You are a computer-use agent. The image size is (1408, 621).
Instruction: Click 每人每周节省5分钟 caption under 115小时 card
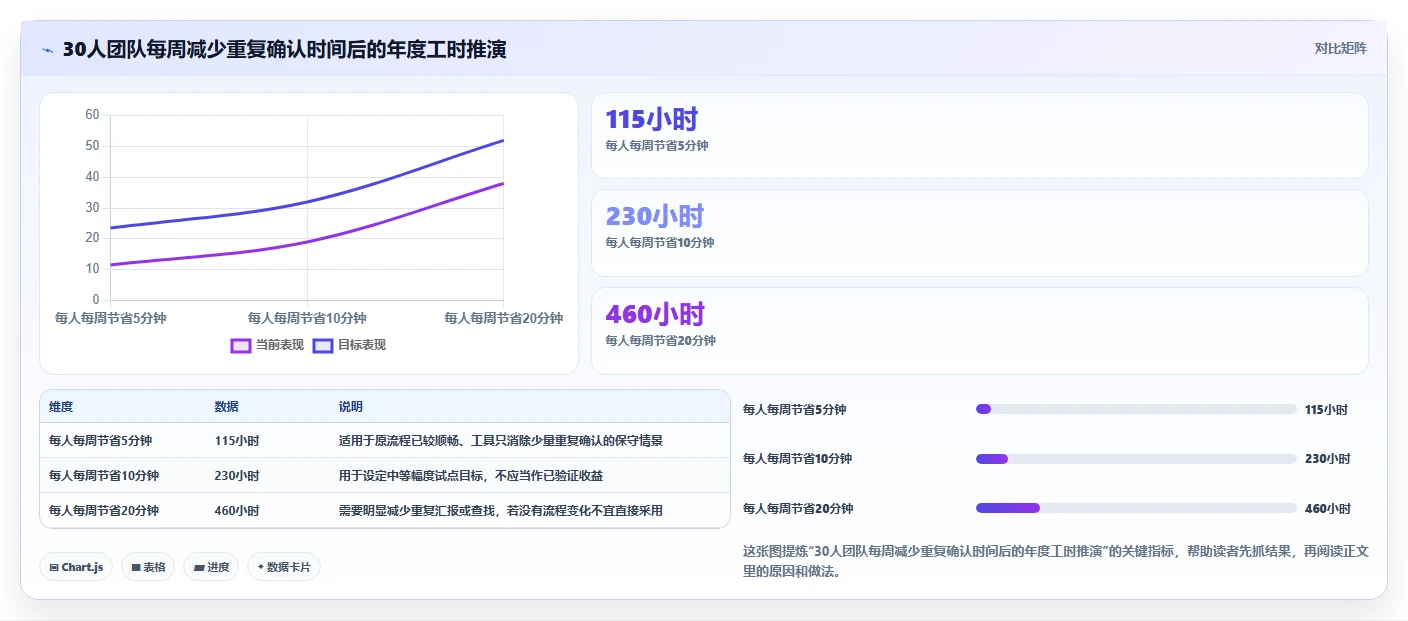(656, 146)
